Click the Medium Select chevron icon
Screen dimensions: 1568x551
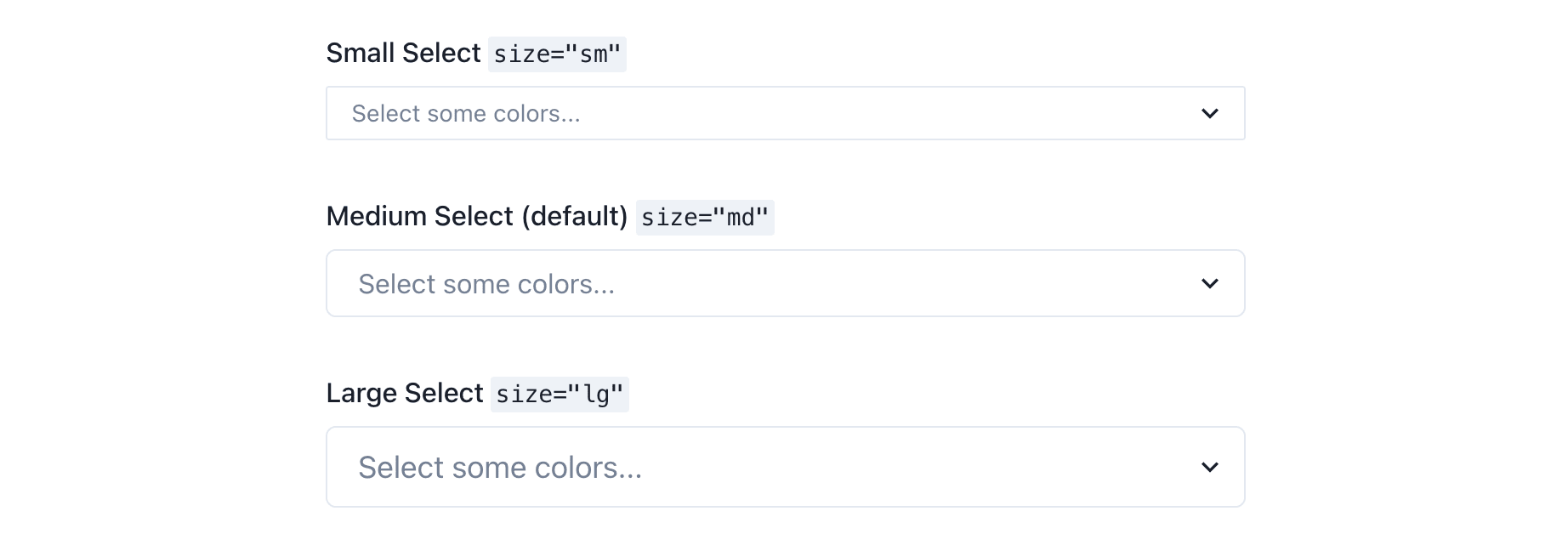pyautogui.click(x=1211, y=283)
